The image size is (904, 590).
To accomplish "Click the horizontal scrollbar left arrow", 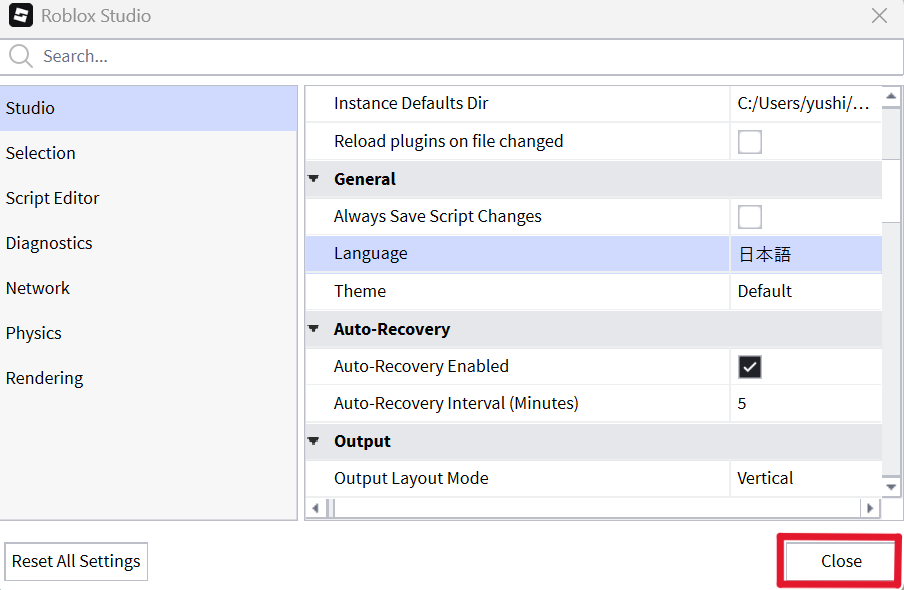I will tap(315, 508).
